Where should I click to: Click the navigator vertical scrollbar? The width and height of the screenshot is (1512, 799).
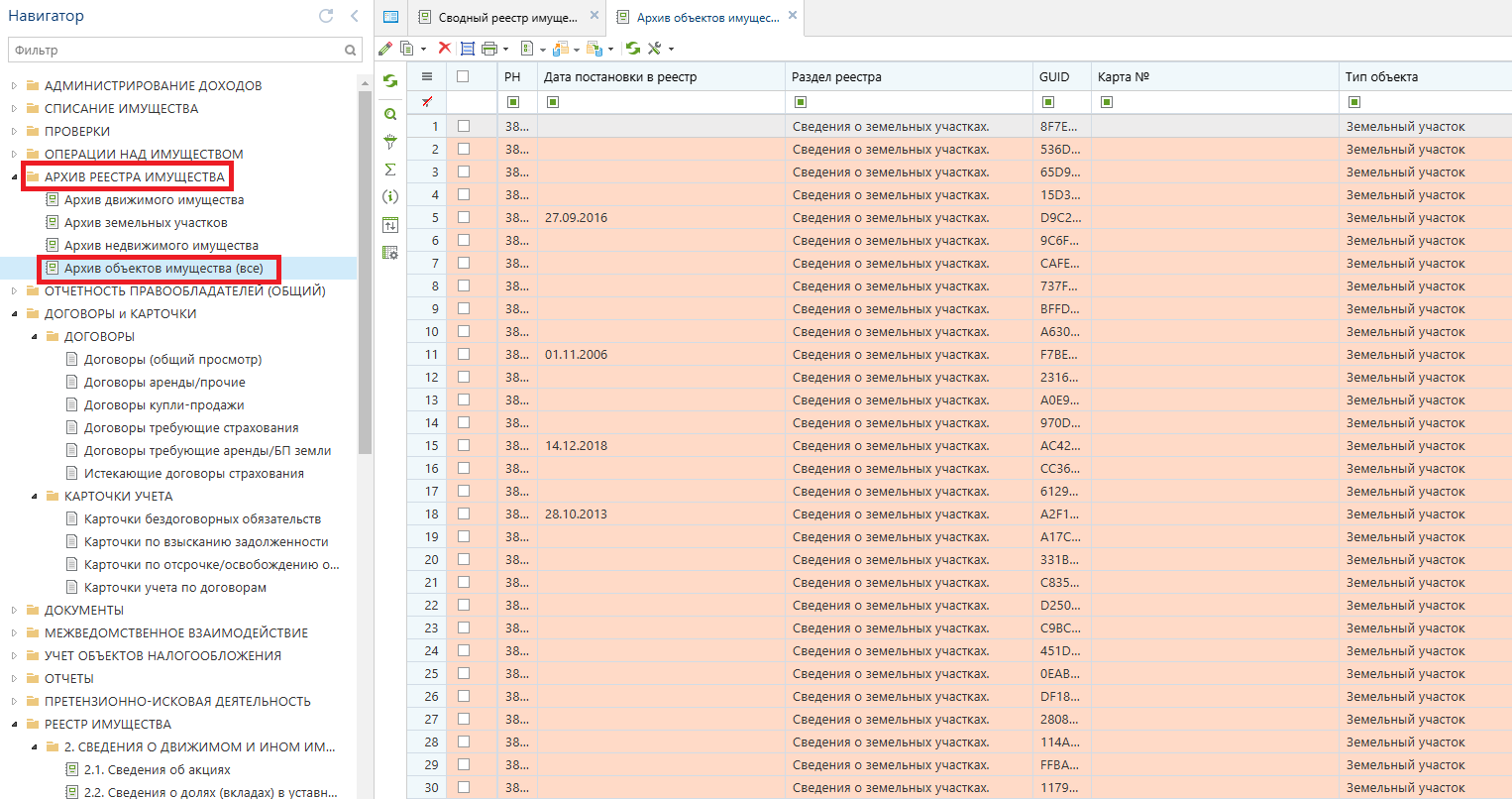(x=365, y=273)
